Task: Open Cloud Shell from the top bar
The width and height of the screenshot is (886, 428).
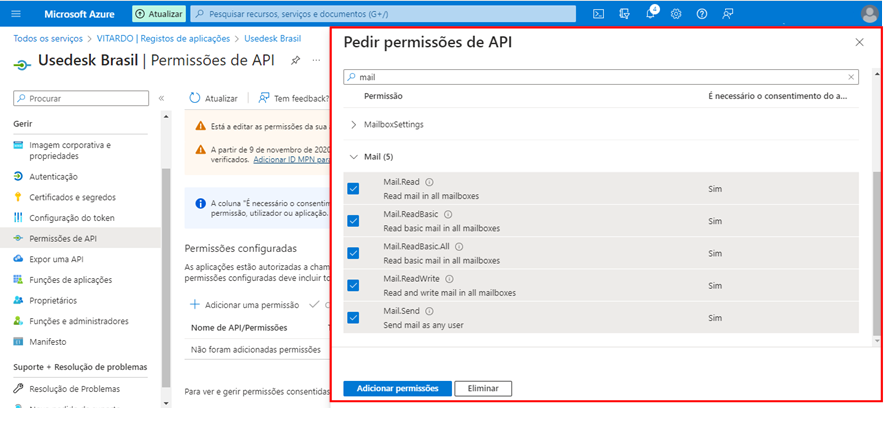Action: [x=598, y=14]
